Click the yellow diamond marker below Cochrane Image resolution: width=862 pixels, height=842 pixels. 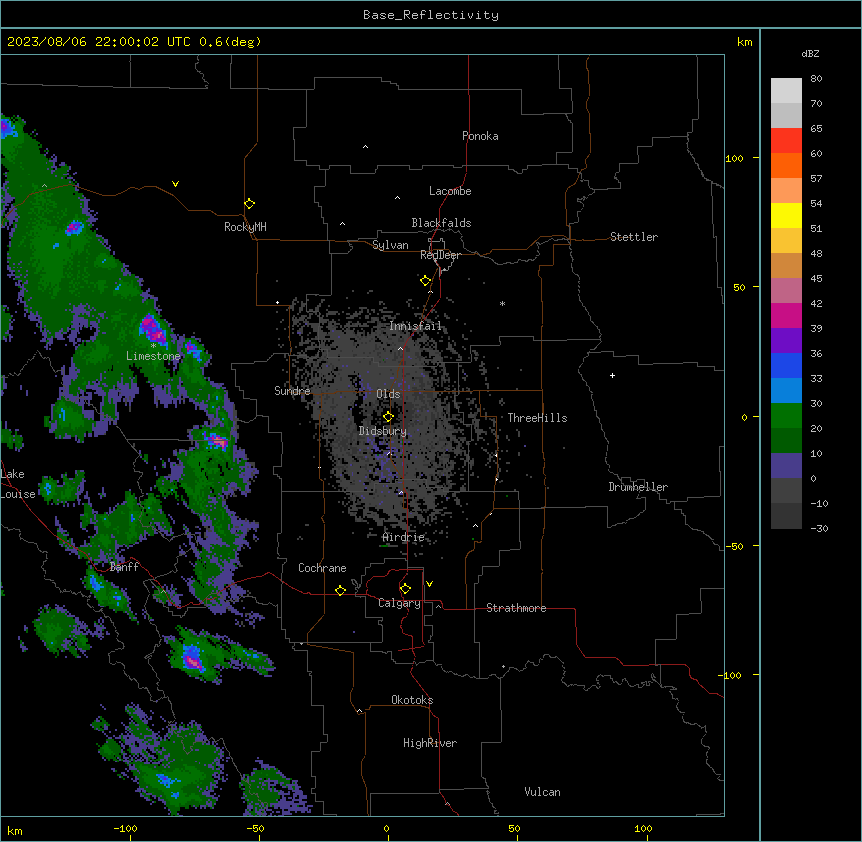[x=340, y=590]
